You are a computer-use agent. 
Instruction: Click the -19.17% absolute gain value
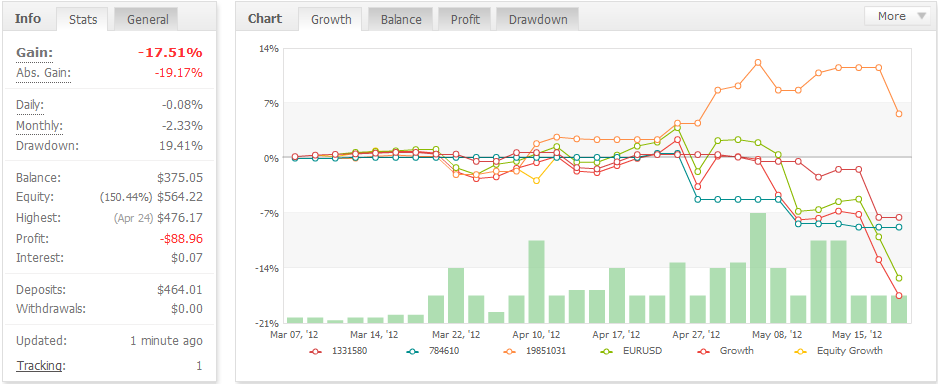(178, 73)
